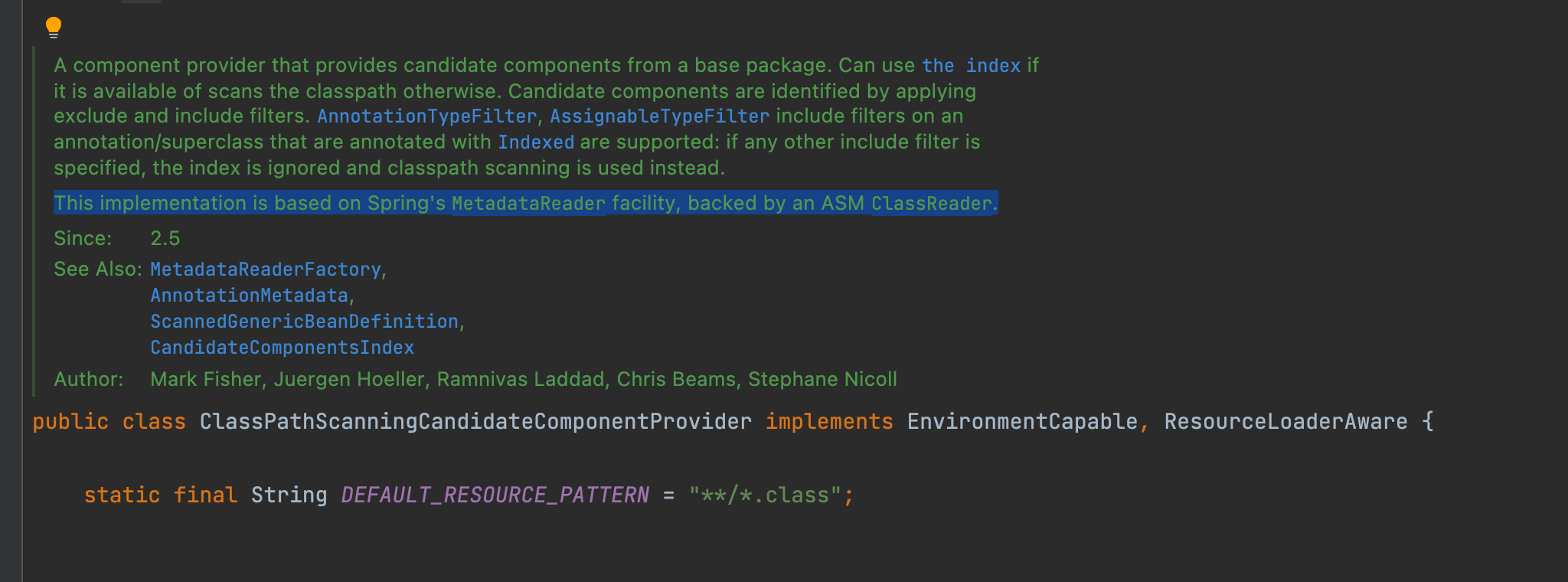Open the Indexed annotation link
Viewport: 1568px width, 582px height.
click(536, 142)
